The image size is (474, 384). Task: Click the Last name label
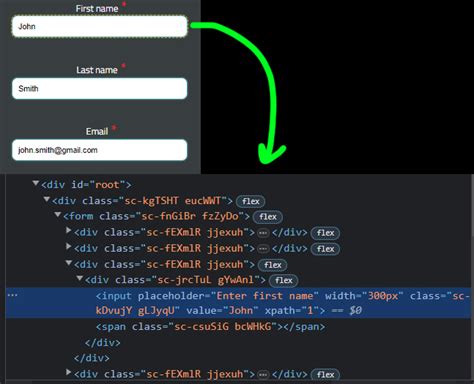point(97,70)
